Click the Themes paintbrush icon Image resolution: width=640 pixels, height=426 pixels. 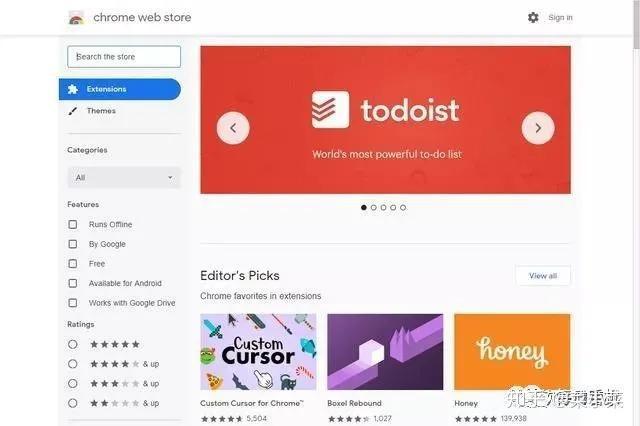click(73, 111)
